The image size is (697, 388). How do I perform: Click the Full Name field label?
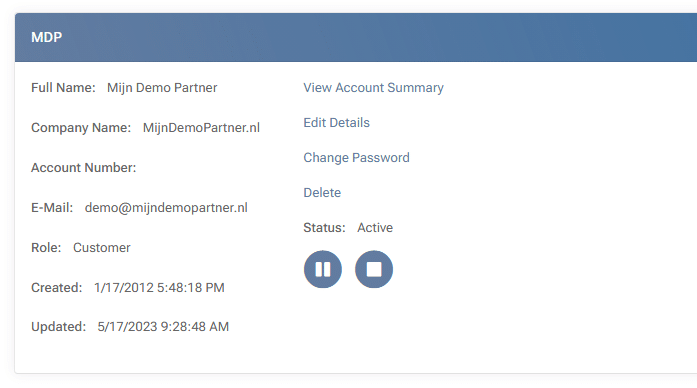point(63,88)
